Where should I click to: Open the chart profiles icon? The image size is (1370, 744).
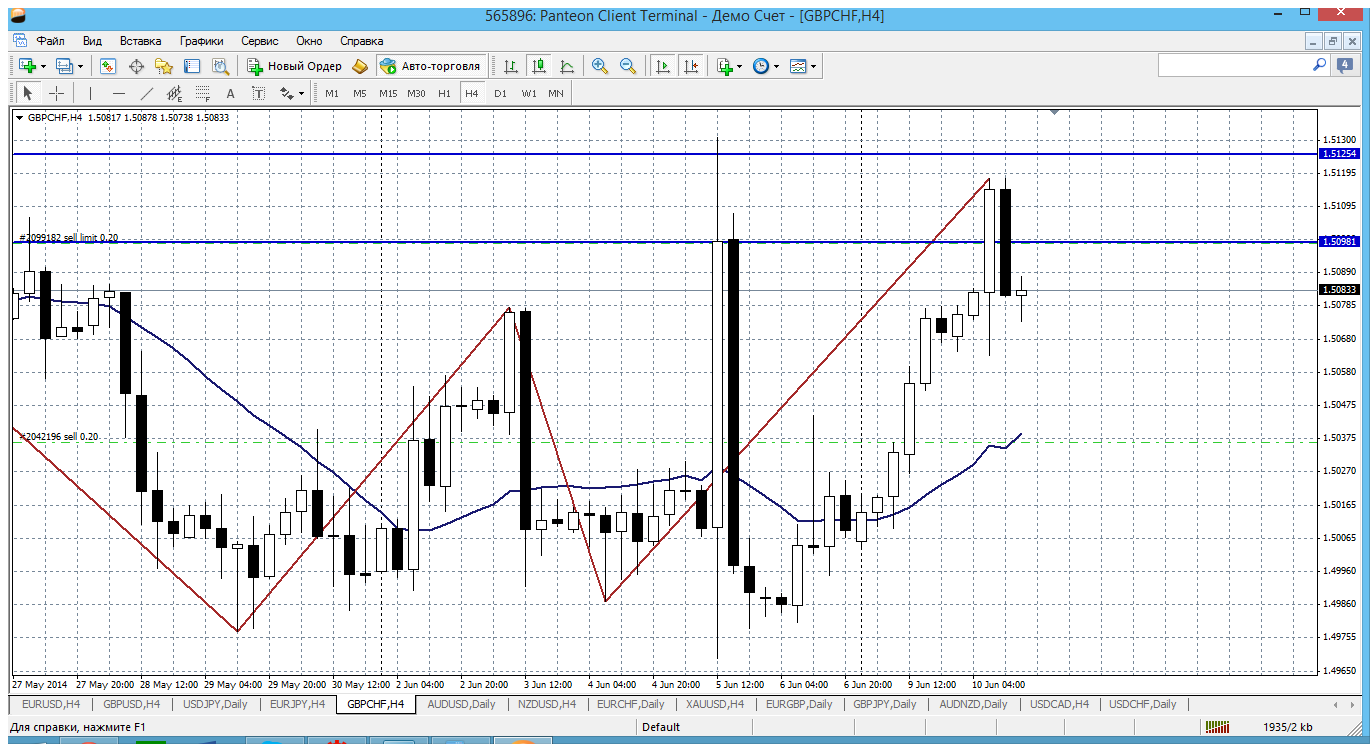click(65, 66)
